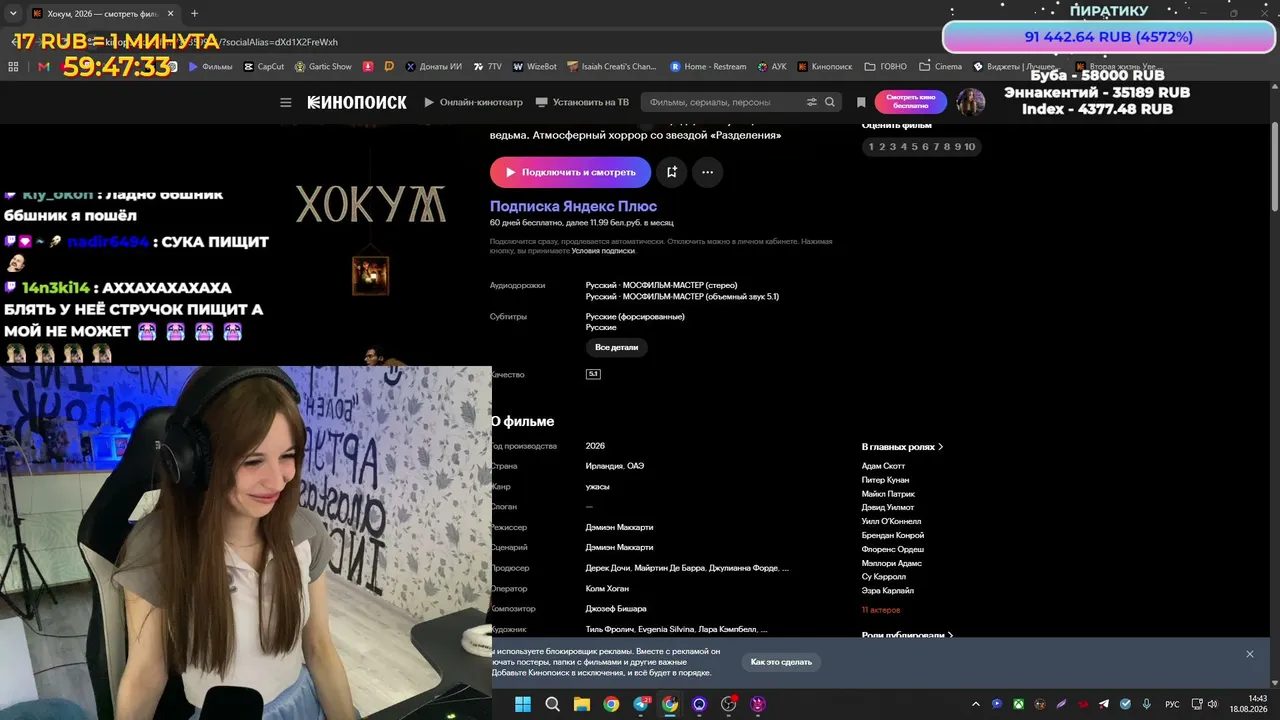Open the Kinopoisk hamburger menu
Viewport: 1280px width, 720px height.
coord(286,102)
